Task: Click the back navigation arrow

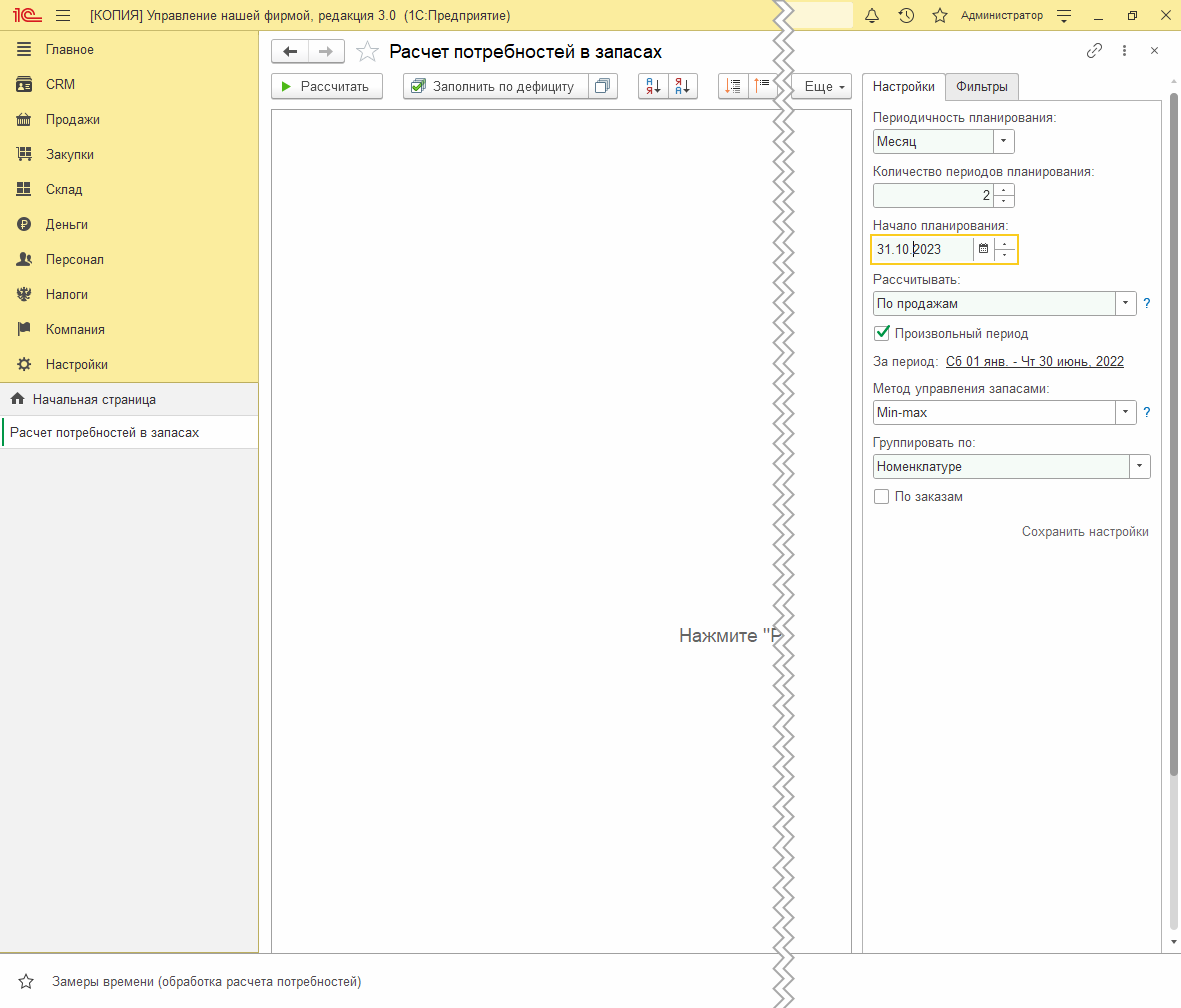Action: [x=290, y=52]
